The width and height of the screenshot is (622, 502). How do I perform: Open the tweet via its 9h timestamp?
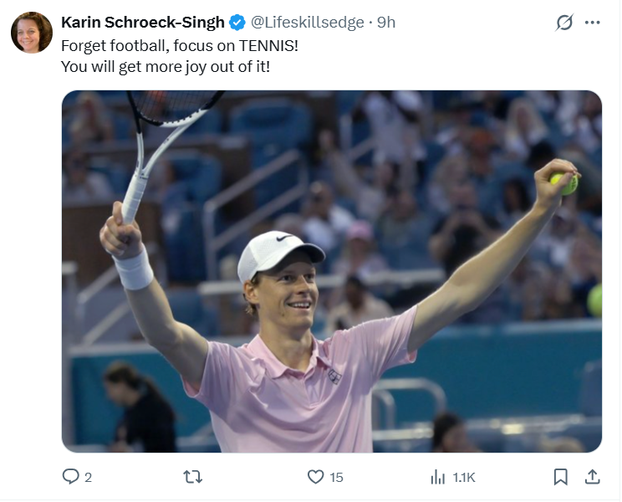coord(386,22)
